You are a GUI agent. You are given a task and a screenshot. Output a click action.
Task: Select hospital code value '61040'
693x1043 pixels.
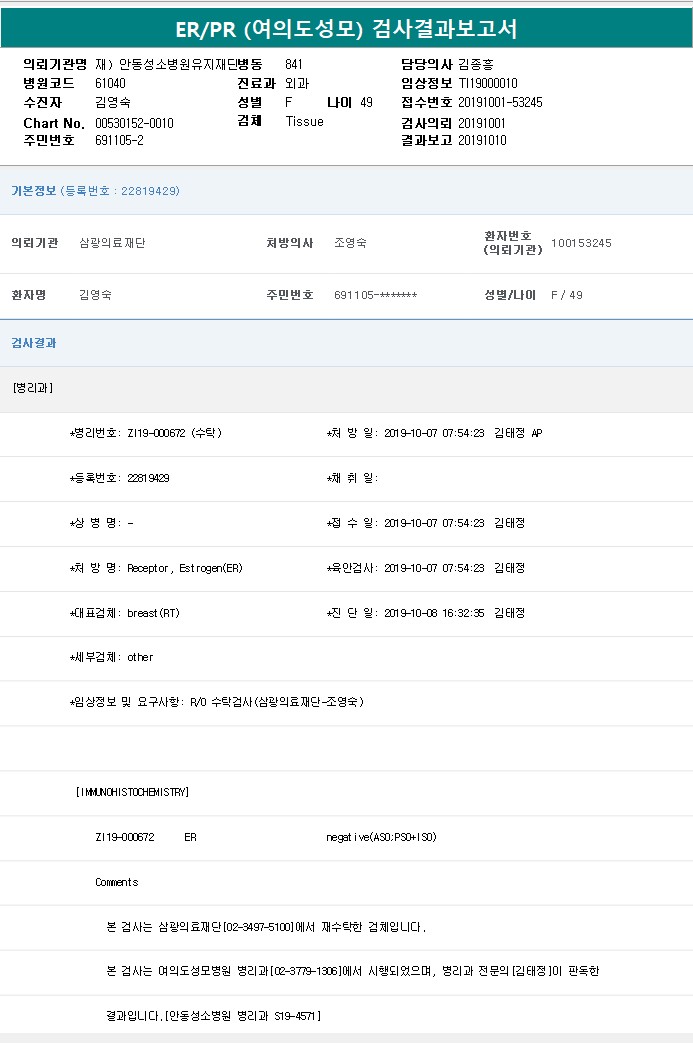click(x=110, y=83)
